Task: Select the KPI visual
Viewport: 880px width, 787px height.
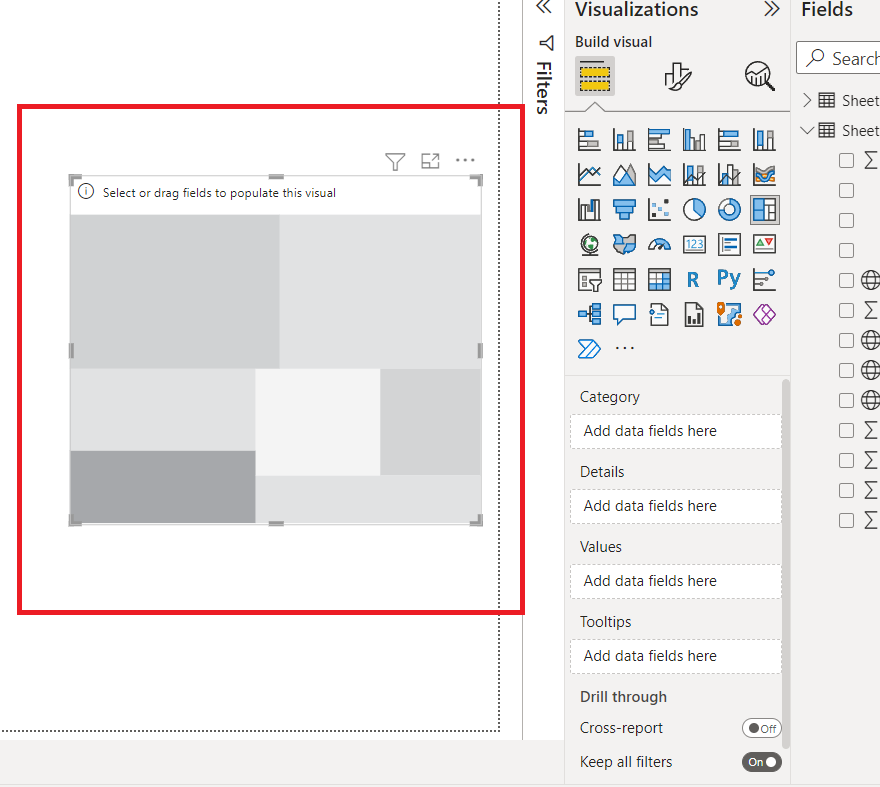Action: (x=764, y=244)
